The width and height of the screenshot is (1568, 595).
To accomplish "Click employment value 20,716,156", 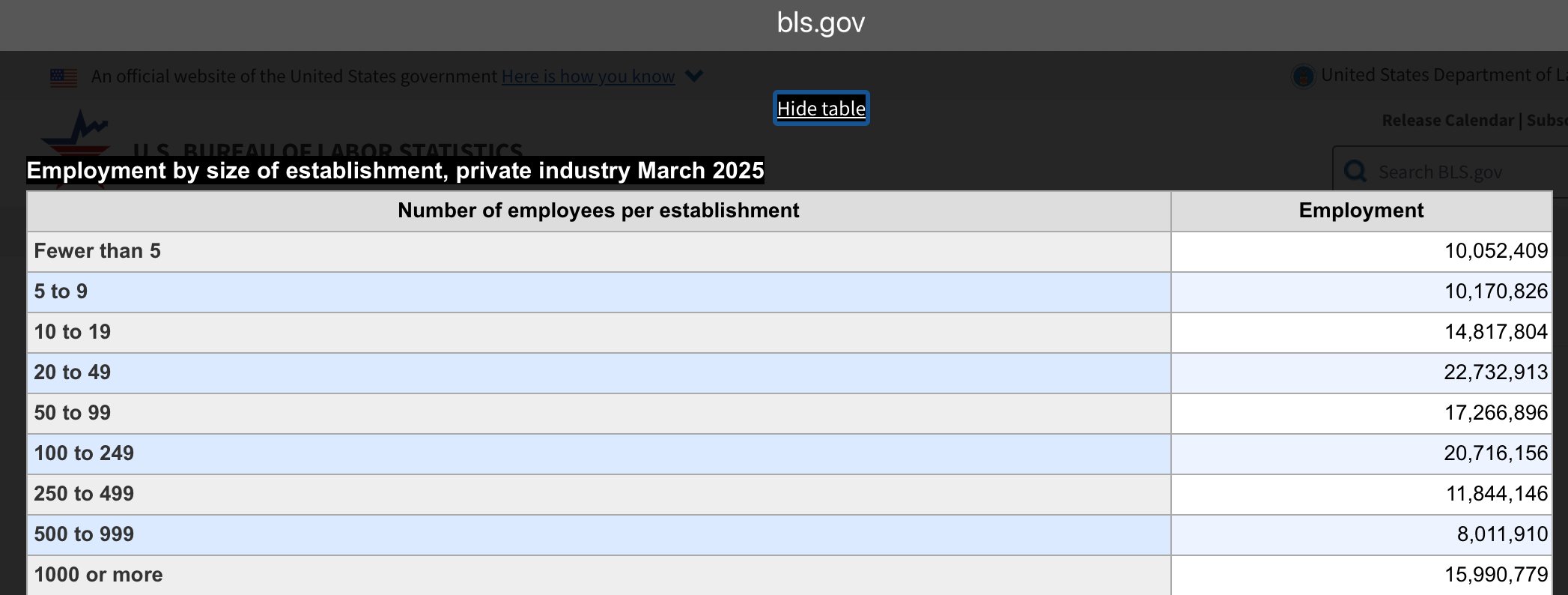I will click(1495, 453).
